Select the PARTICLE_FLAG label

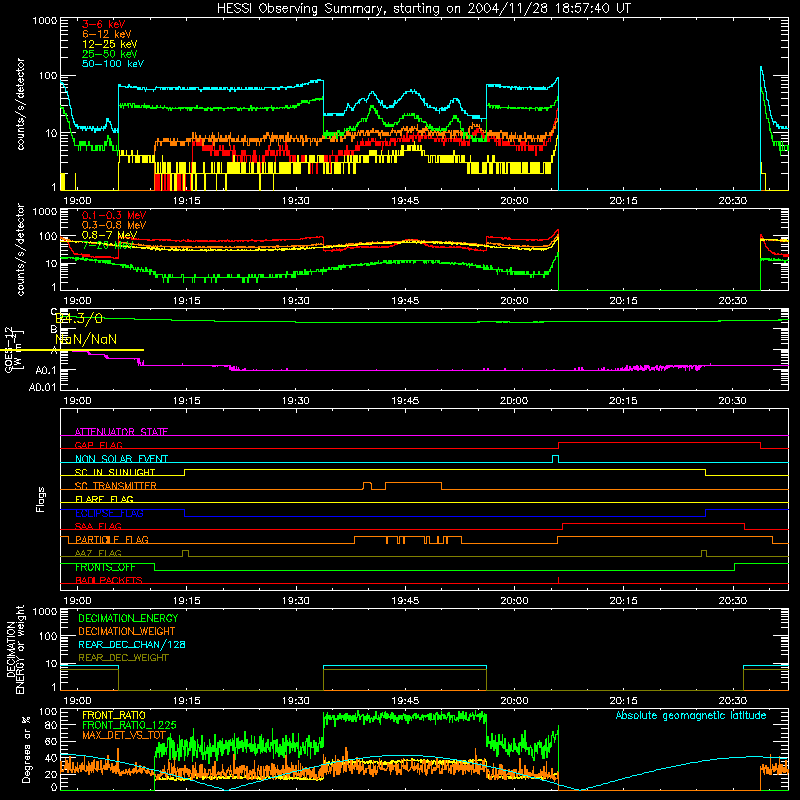[112, 539]
